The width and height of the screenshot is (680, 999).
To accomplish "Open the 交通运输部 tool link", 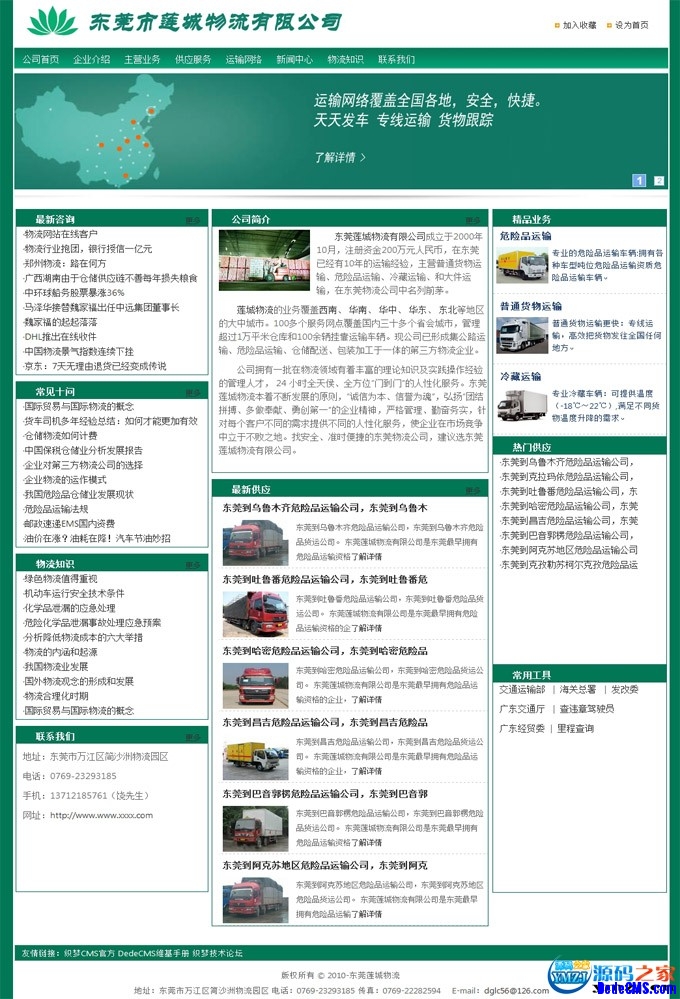I will (x=522, y=689).
